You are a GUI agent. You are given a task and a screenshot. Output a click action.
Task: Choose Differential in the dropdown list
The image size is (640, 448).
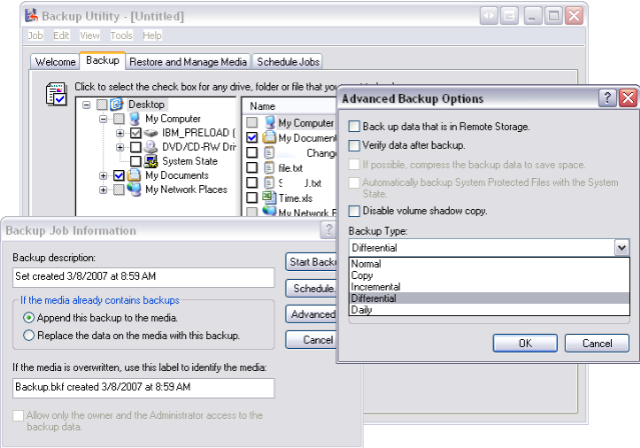489,298
